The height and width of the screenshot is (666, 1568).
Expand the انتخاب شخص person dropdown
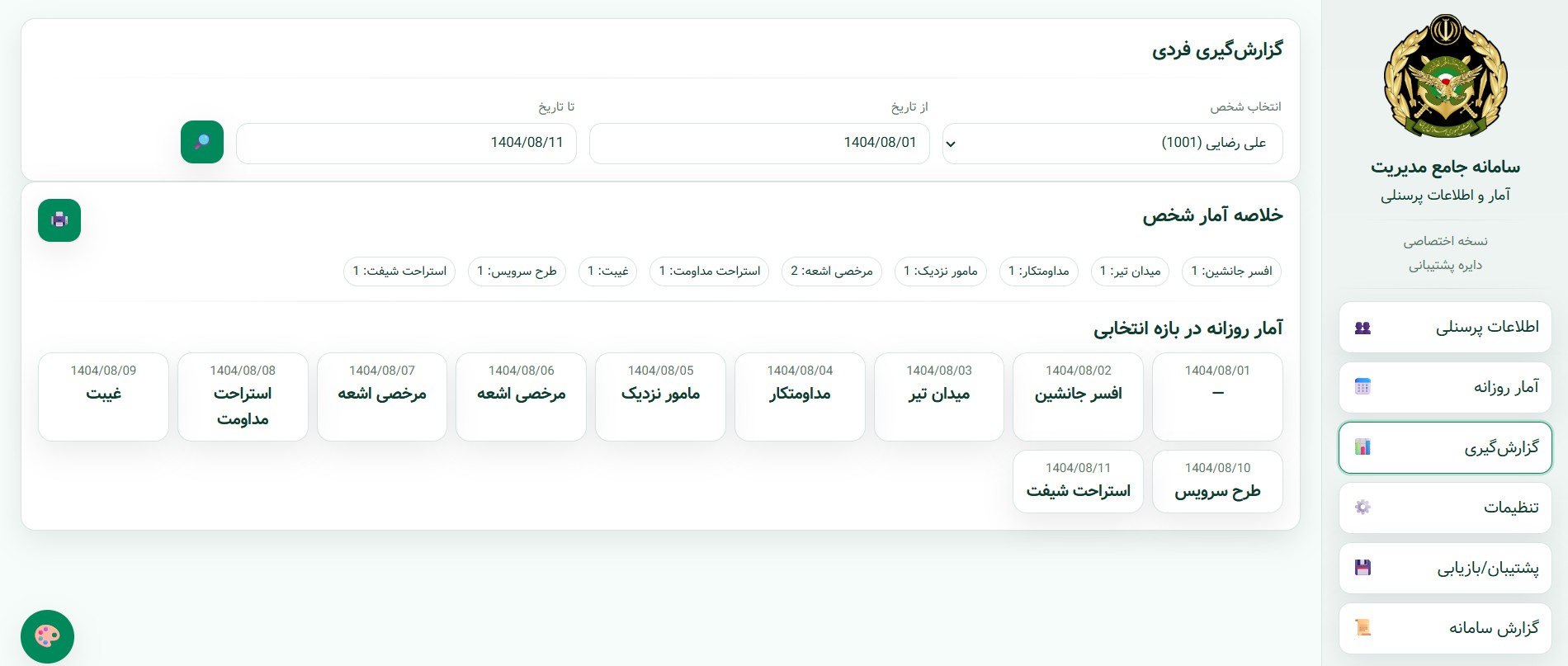[1112, 144]
